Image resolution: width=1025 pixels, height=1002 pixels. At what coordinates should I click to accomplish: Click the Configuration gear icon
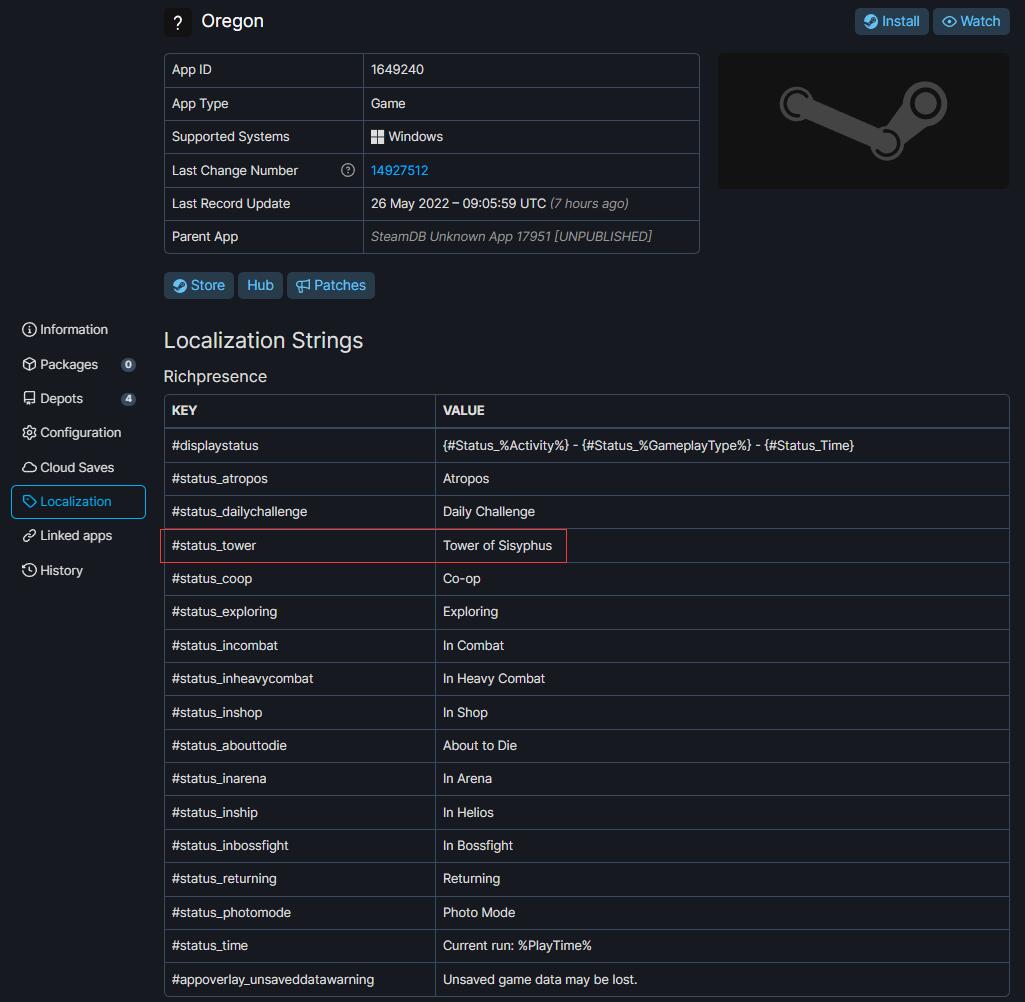tap(29, 433)
